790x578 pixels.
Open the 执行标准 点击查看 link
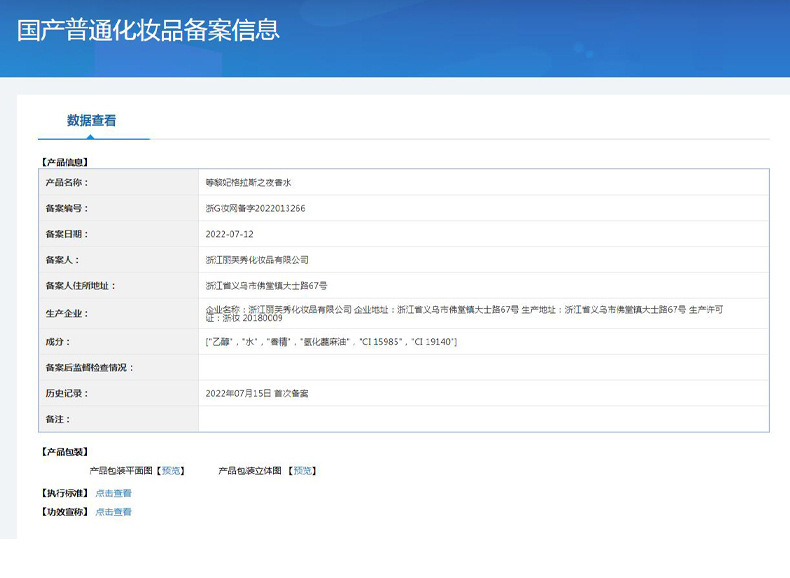click(x=113, y=493)
